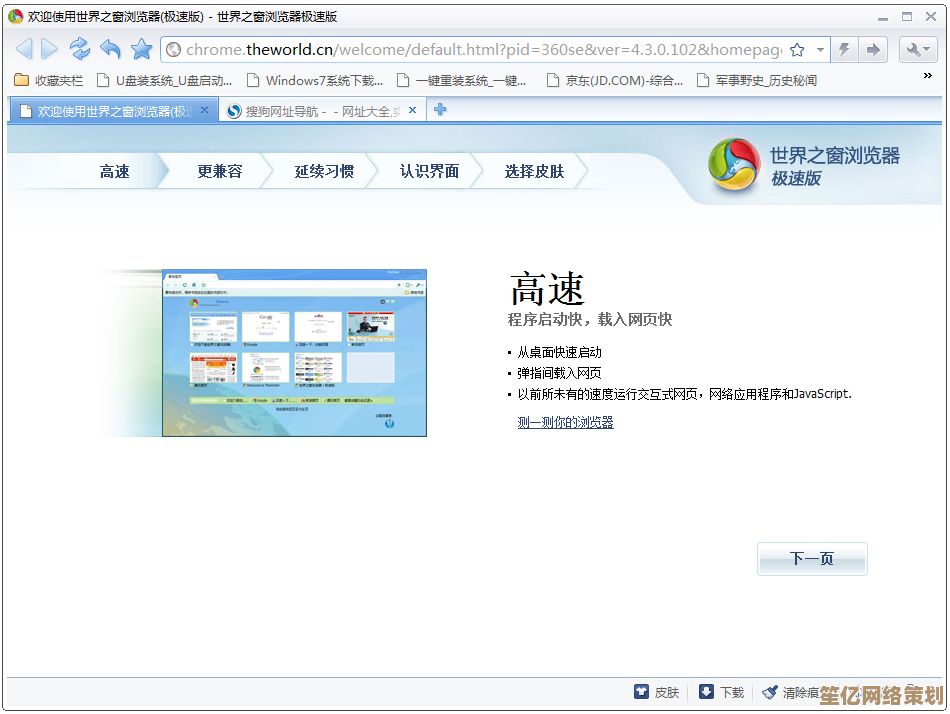
Task: Click the 清除痕迹 broom icon
Action: (771, 692)
